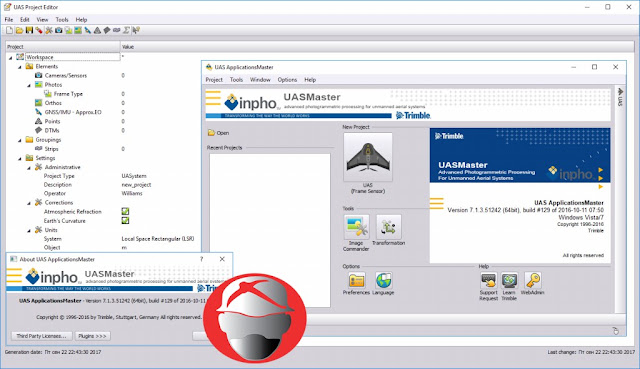
Task: Select the Strips tree item
Action: [51, 149]
